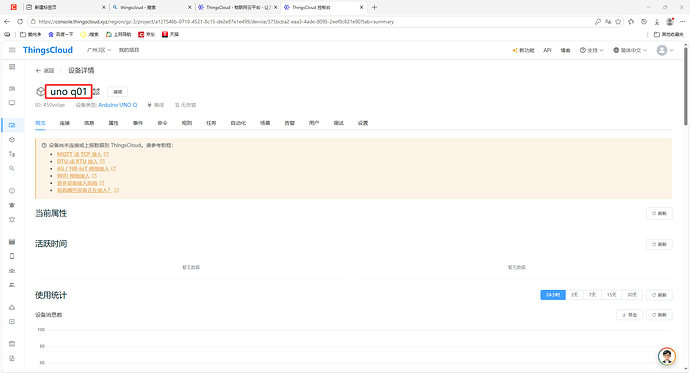The height and width of the screenshot is (373, 690).
Task: Add page to favorites with star icon
Action: [x=618, y=22]
